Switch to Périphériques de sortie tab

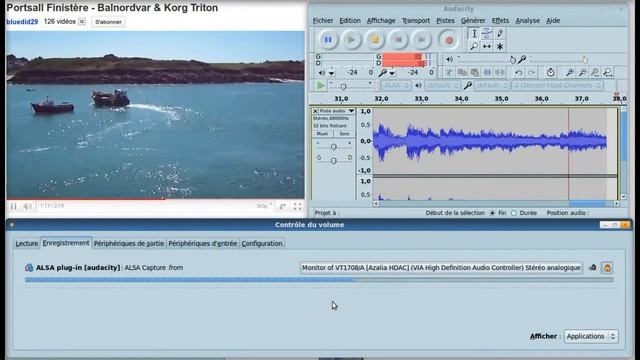pyautogui.click(x=129, y=243)
